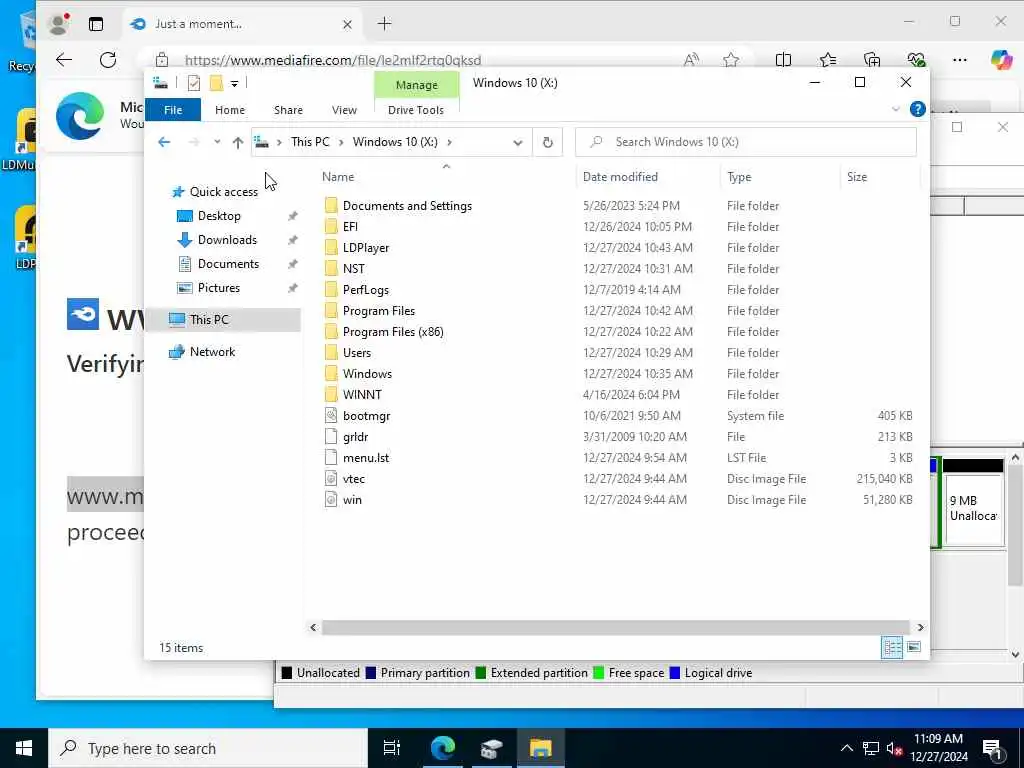Open Pictures in the navigation pane

click(219, 288)
